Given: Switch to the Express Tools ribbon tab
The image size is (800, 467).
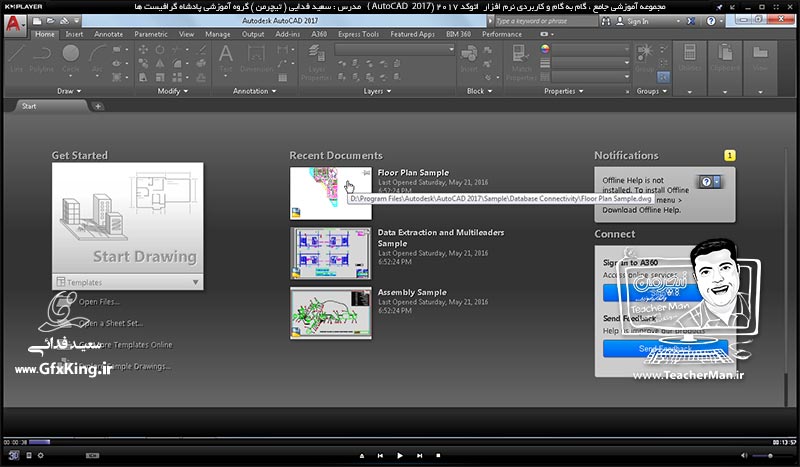Looking at the screenshot, I should 359,34.
